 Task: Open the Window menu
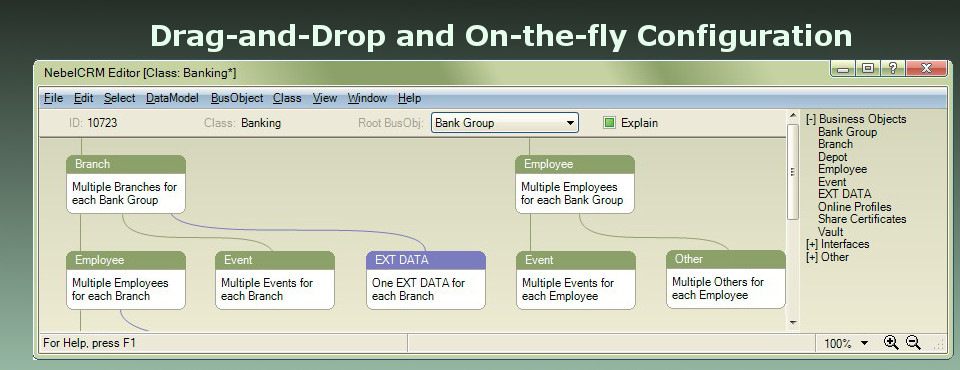367,98
